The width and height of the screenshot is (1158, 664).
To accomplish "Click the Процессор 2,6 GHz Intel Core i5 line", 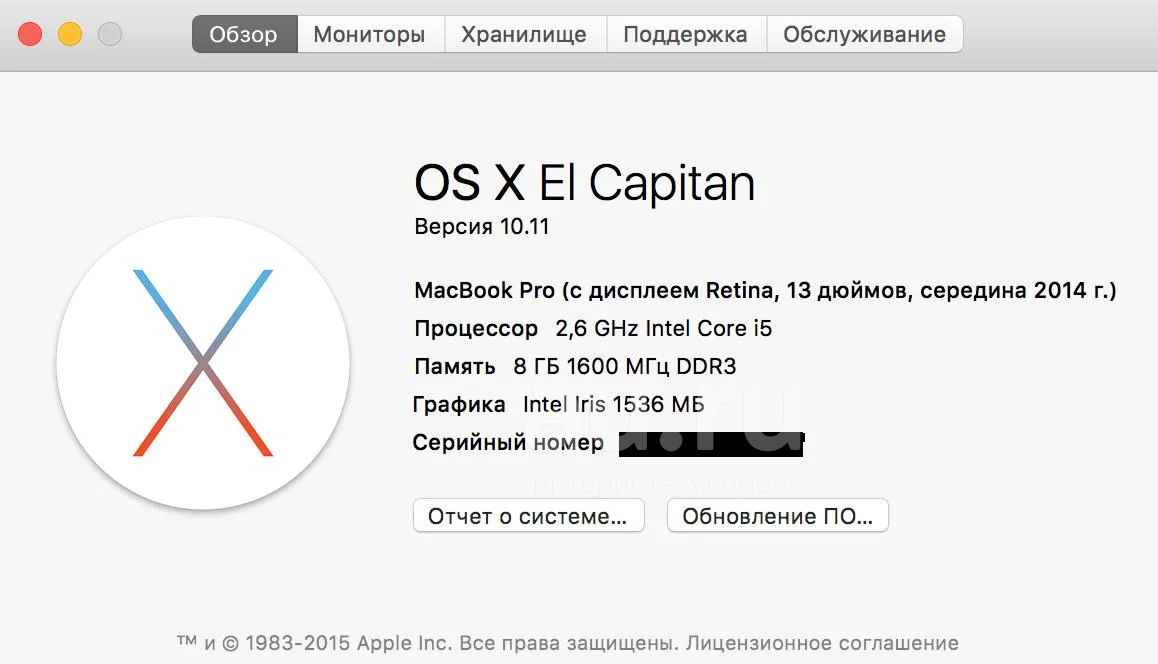I will pyautogui.click(x=593, y=328).
